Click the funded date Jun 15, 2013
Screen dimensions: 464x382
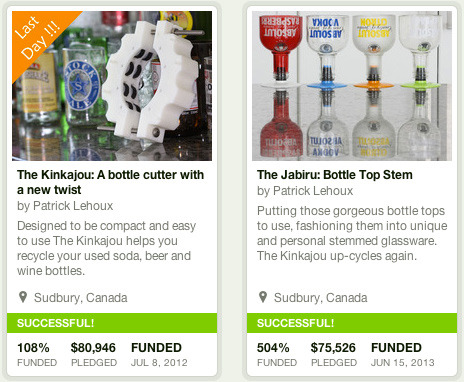point(403,354)
